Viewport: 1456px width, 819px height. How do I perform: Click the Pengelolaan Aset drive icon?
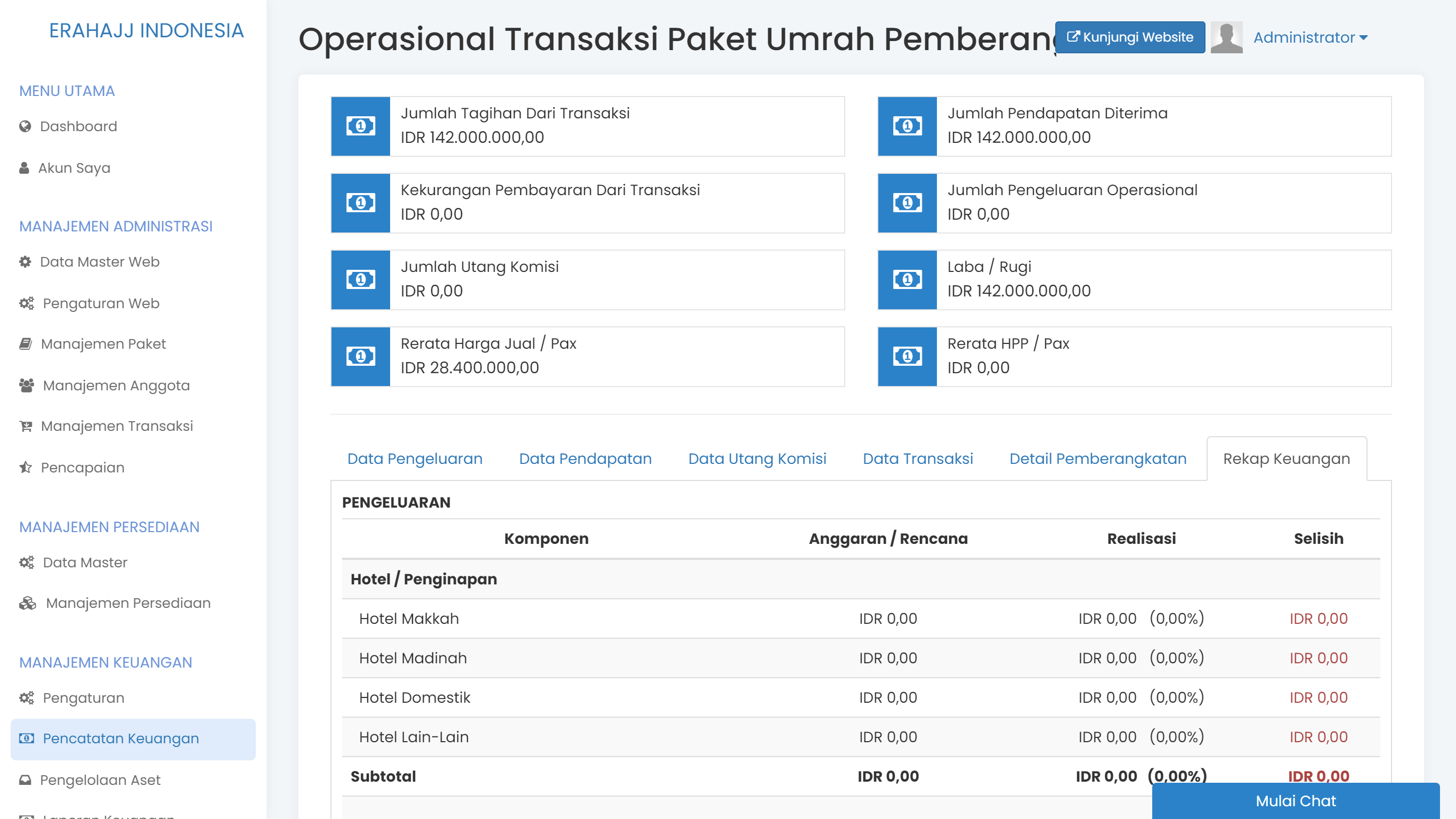coord(25,780)
